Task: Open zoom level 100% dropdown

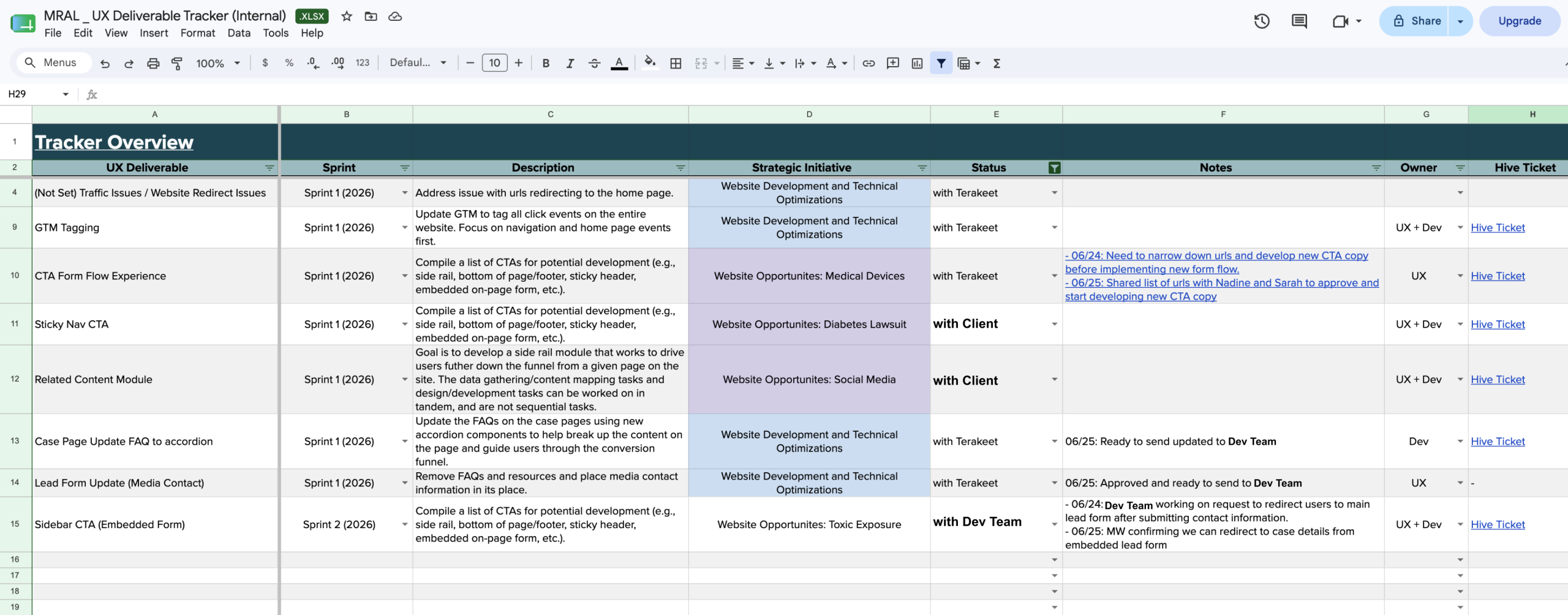Action: point(217,63)
